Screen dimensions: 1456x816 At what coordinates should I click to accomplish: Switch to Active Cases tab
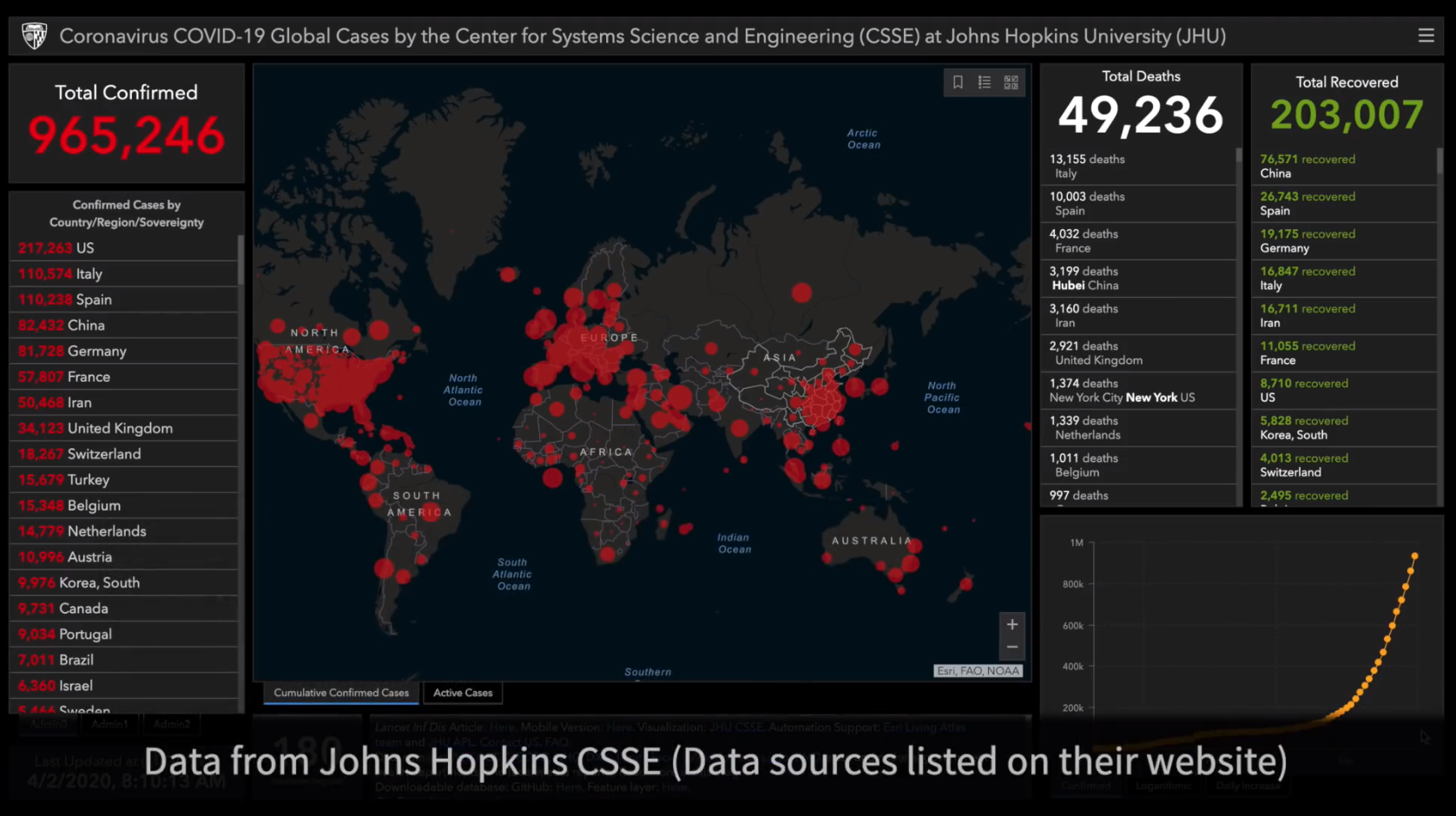click(463, 693)
